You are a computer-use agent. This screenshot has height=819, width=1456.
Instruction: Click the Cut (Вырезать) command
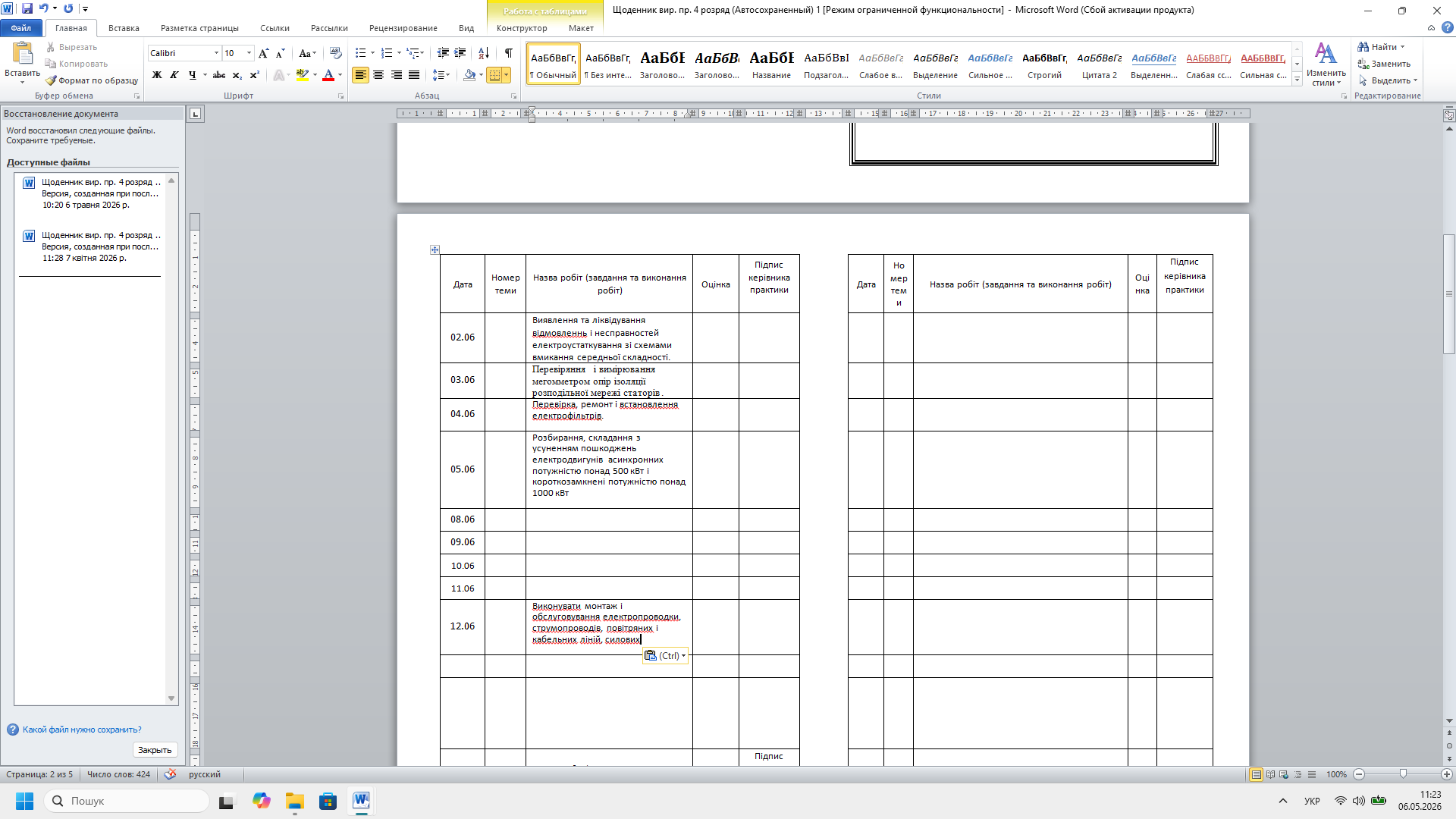tap(72, 47)
